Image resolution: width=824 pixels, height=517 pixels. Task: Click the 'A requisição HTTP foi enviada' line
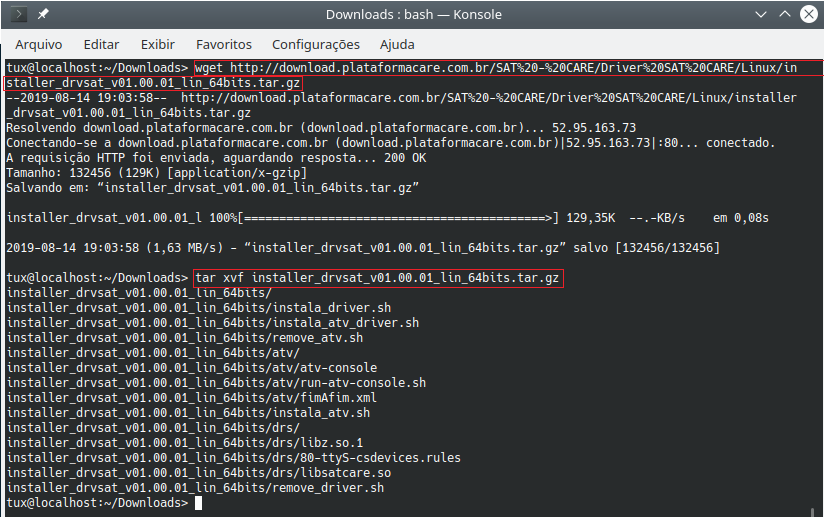point(216,158)
